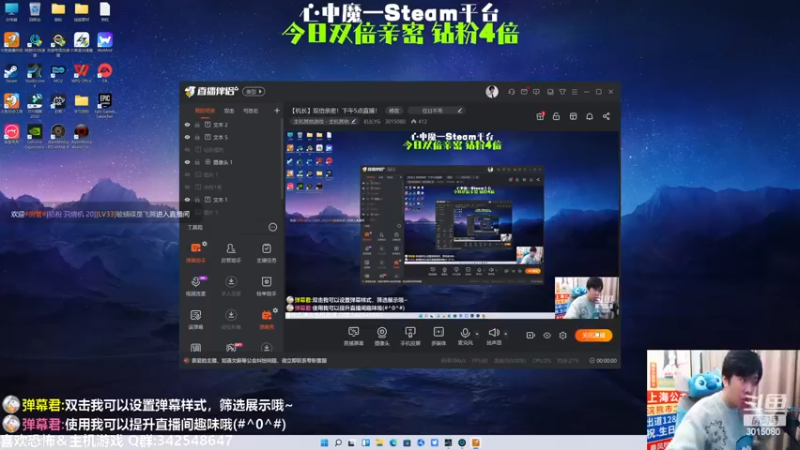The width and height of the screenshot is (800, 450).
Task: Open the 视频连麦 tool
Action: [x=196, y=286]
